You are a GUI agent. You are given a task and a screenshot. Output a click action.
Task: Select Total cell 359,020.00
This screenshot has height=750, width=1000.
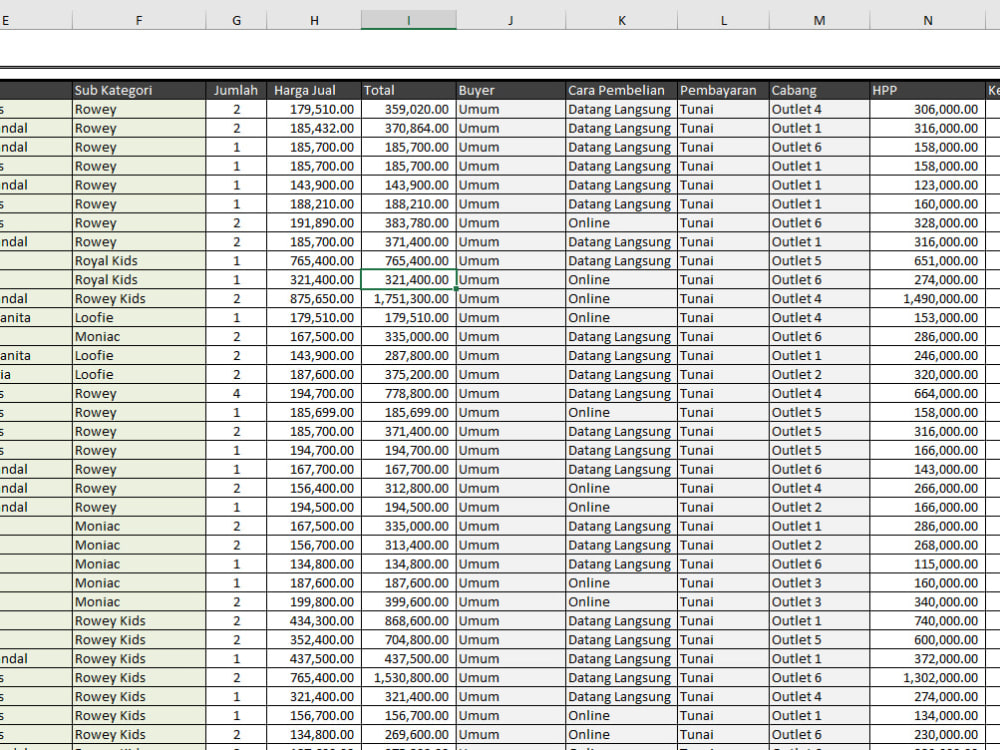point(409,109)
